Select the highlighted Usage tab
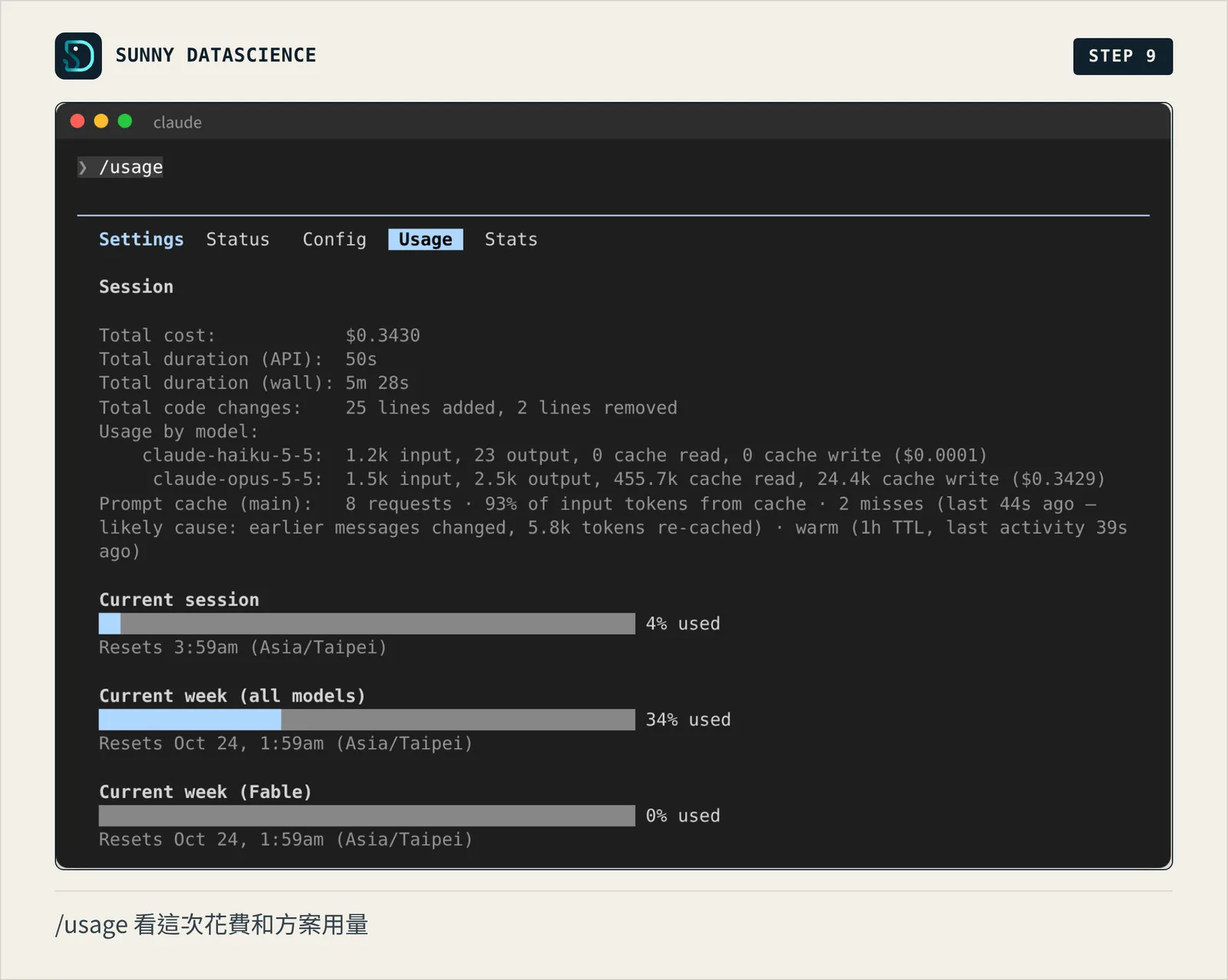Screen dimensions: 1228x980 (x=426, y=239)
